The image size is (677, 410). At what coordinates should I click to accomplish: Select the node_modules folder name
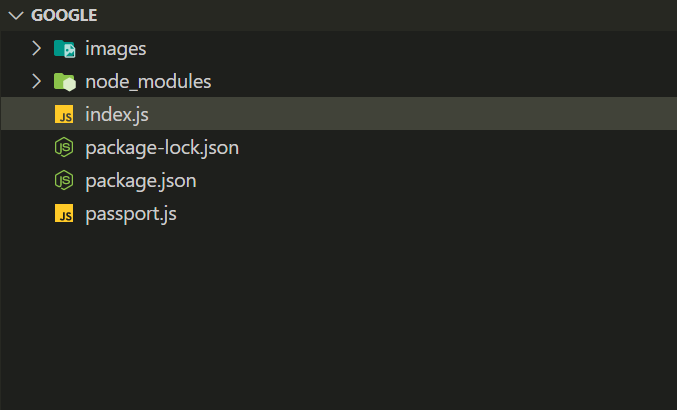148,81
